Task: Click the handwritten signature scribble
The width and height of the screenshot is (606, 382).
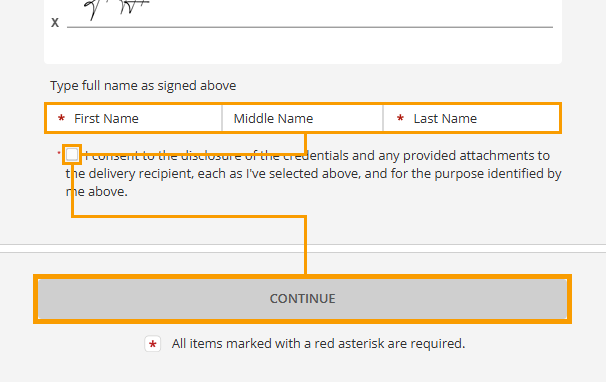Action: click(x=116, y=9)
